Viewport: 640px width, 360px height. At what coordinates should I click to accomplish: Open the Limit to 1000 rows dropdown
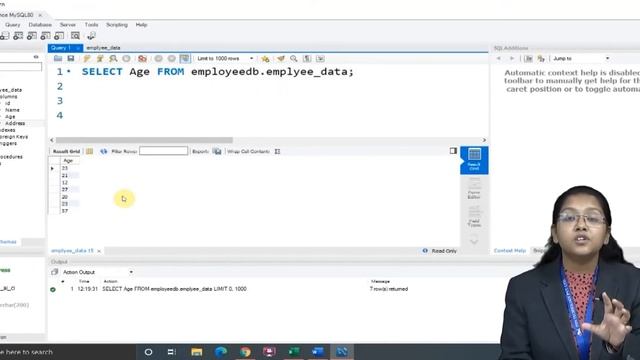click(x=225, y=59)
